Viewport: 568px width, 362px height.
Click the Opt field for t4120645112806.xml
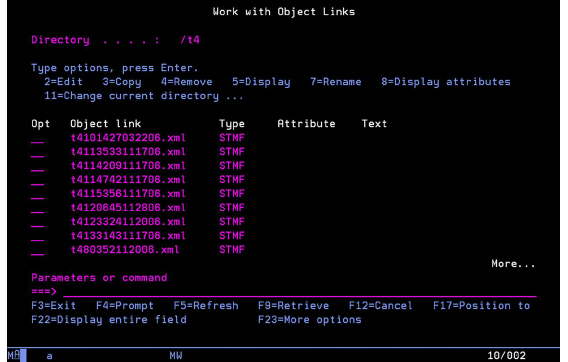coord(38,208)
